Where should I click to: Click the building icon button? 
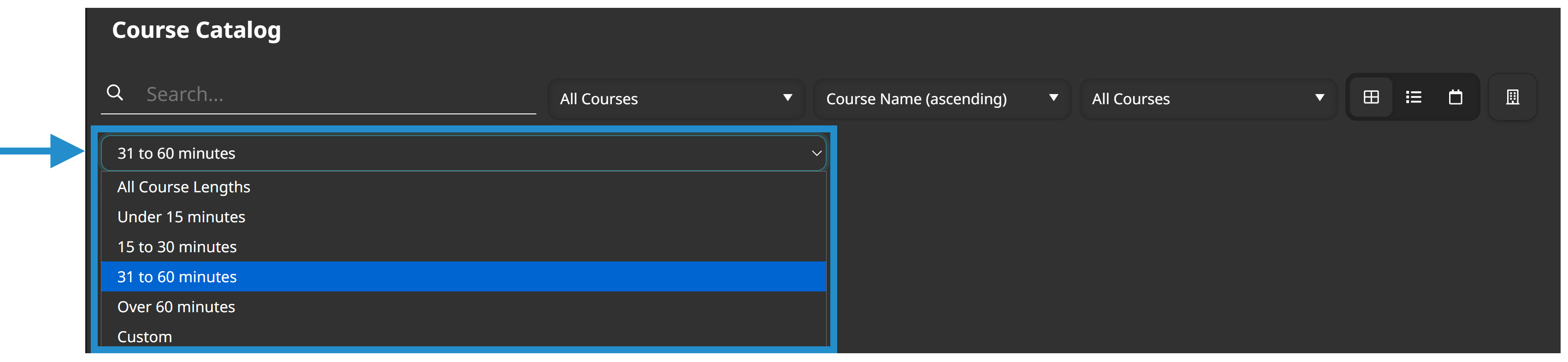1512,97
